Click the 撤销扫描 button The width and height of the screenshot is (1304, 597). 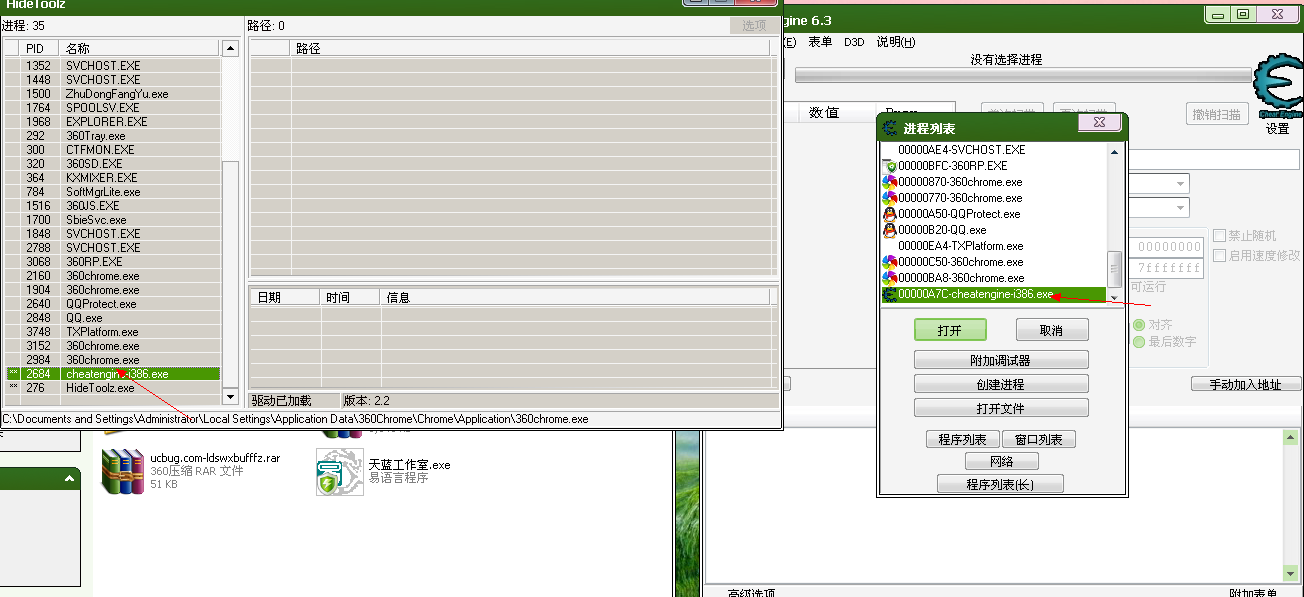point(1217,113)
